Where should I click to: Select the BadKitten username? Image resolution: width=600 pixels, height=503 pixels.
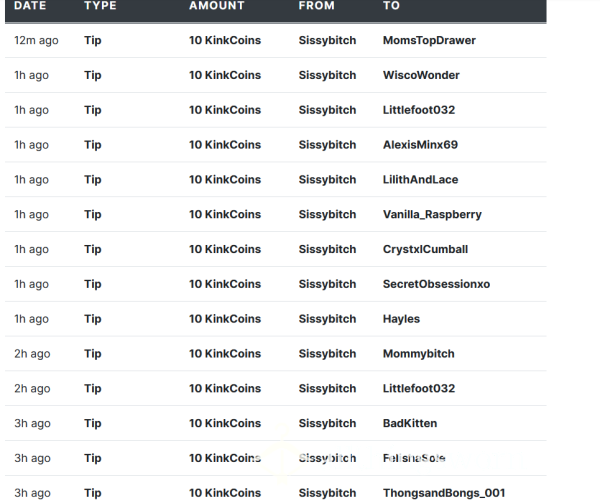coord(410,423)
